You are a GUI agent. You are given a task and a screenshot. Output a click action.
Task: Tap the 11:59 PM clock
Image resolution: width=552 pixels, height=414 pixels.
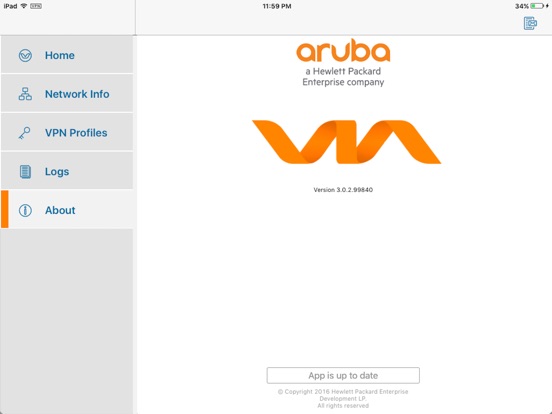point(277,6)
